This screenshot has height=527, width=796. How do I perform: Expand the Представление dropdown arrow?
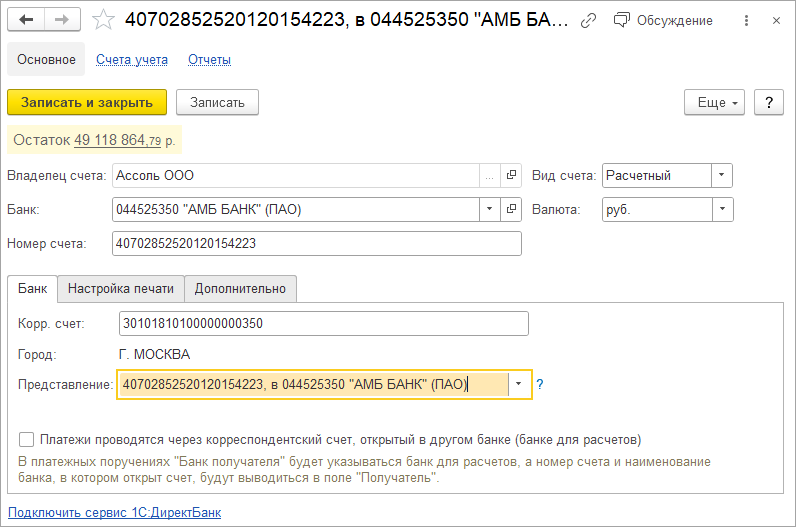519,385
